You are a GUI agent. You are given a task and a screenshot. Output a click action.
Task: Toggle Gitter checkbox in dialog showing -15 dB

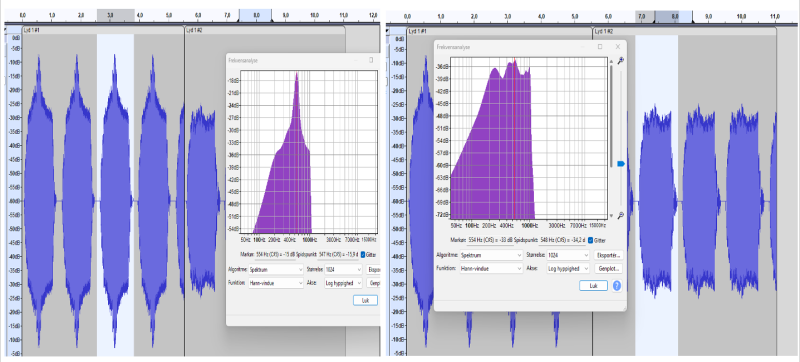pyautogui.click(x=363, y=254)
